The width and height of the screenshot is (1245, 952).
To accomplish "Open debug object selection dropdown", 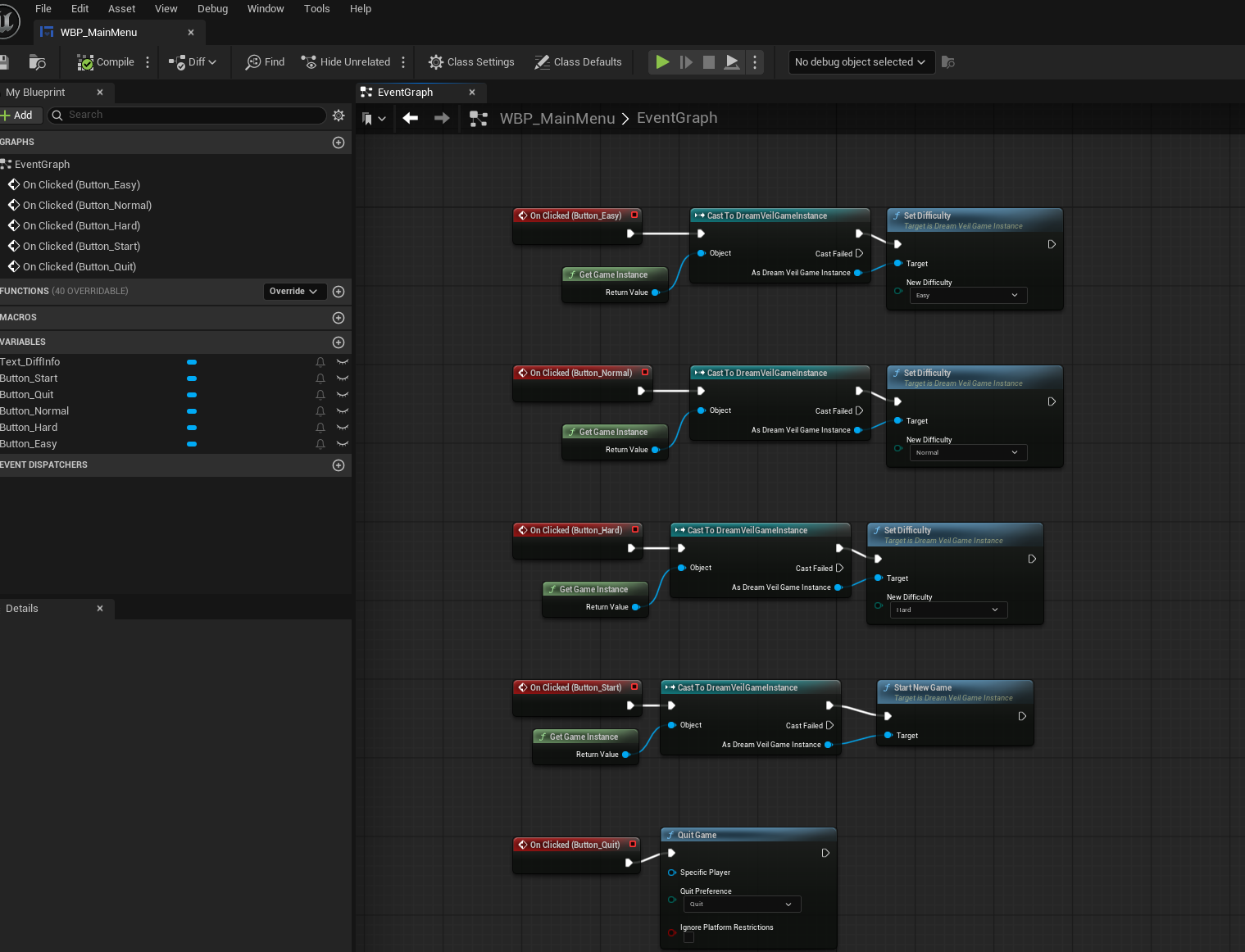I will 861,62.
